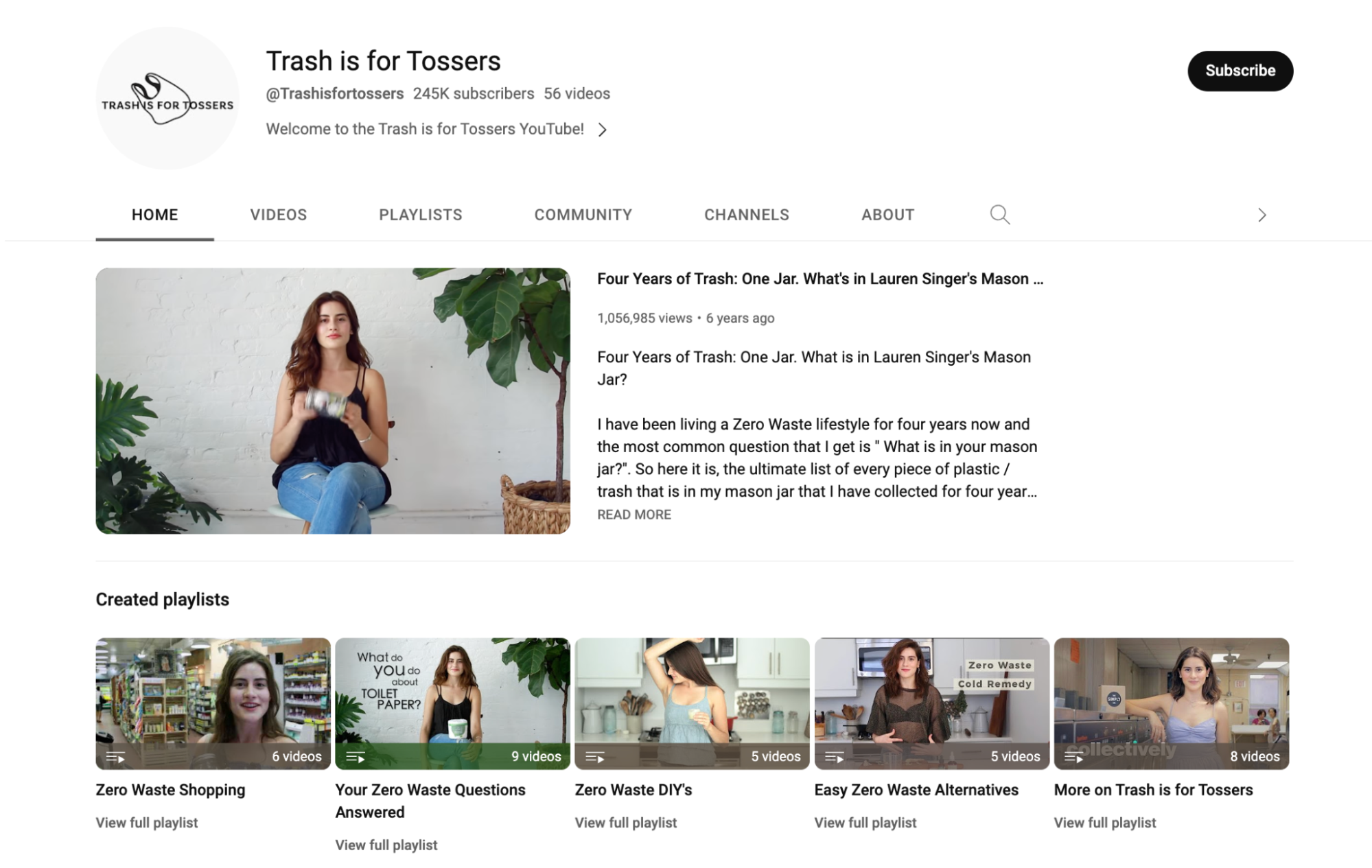Go to the COMMUNITY tab
The width and height of the screenshot is (1372, 868).
point(583,215)
